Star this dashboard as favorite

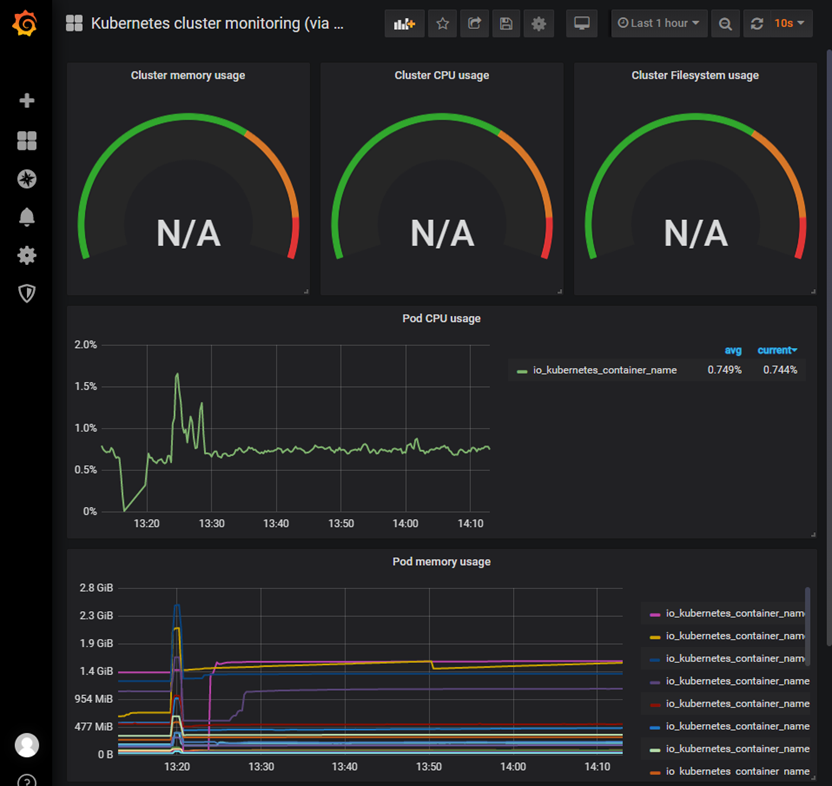[443, 23]
